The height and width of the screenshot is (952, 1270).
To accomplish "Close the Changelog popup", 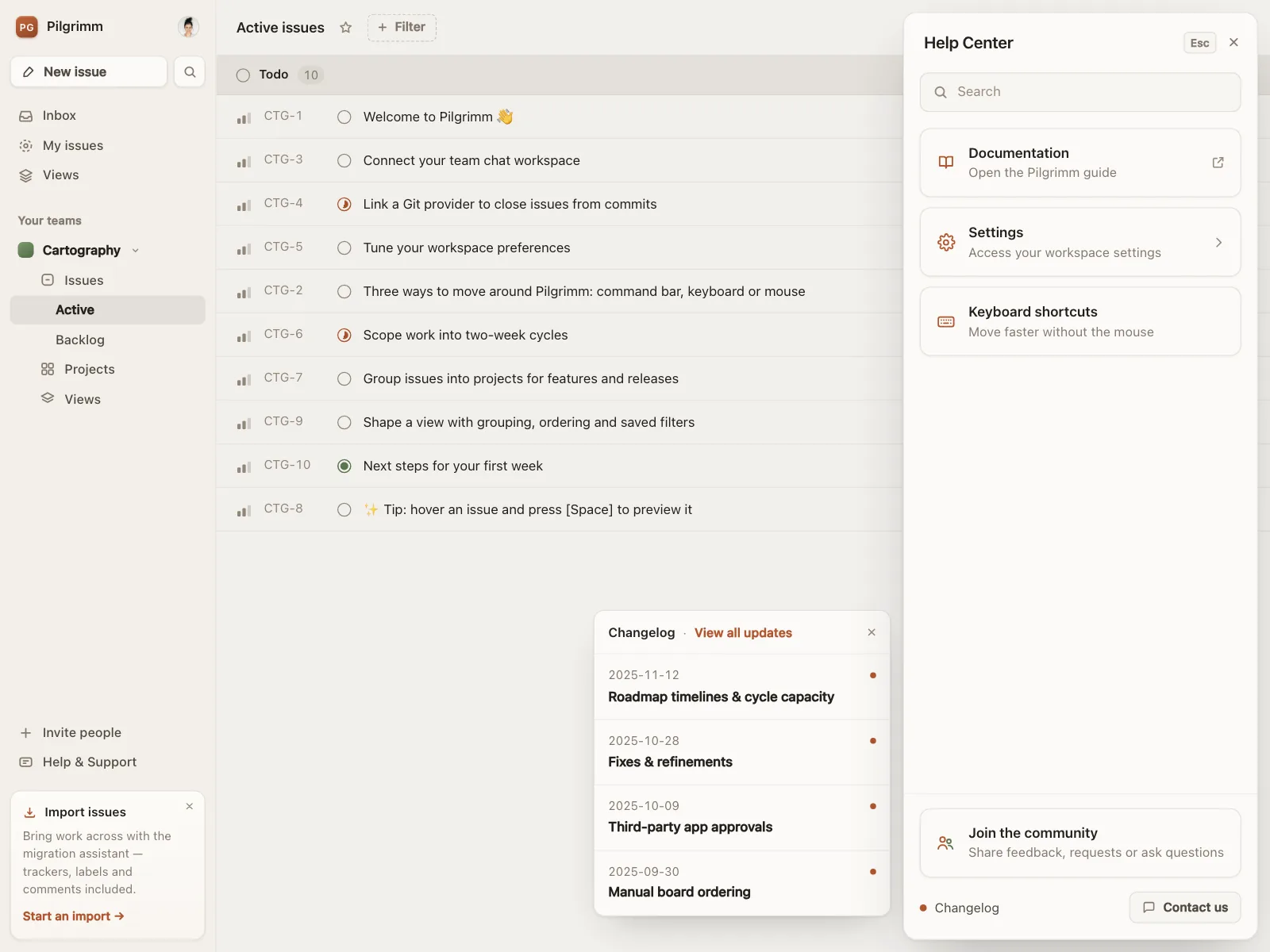I will 872,632.
